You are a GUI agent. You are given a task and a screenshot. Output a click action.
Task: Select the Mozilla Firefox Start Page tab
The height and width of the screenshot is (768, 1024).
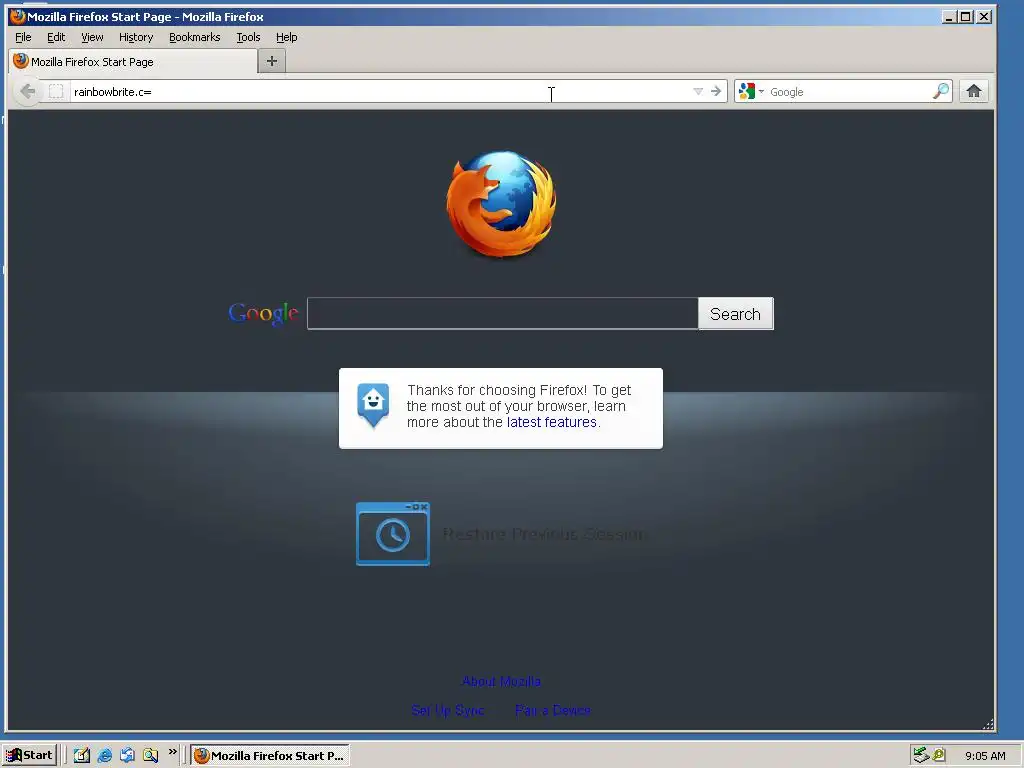point(133,61)
